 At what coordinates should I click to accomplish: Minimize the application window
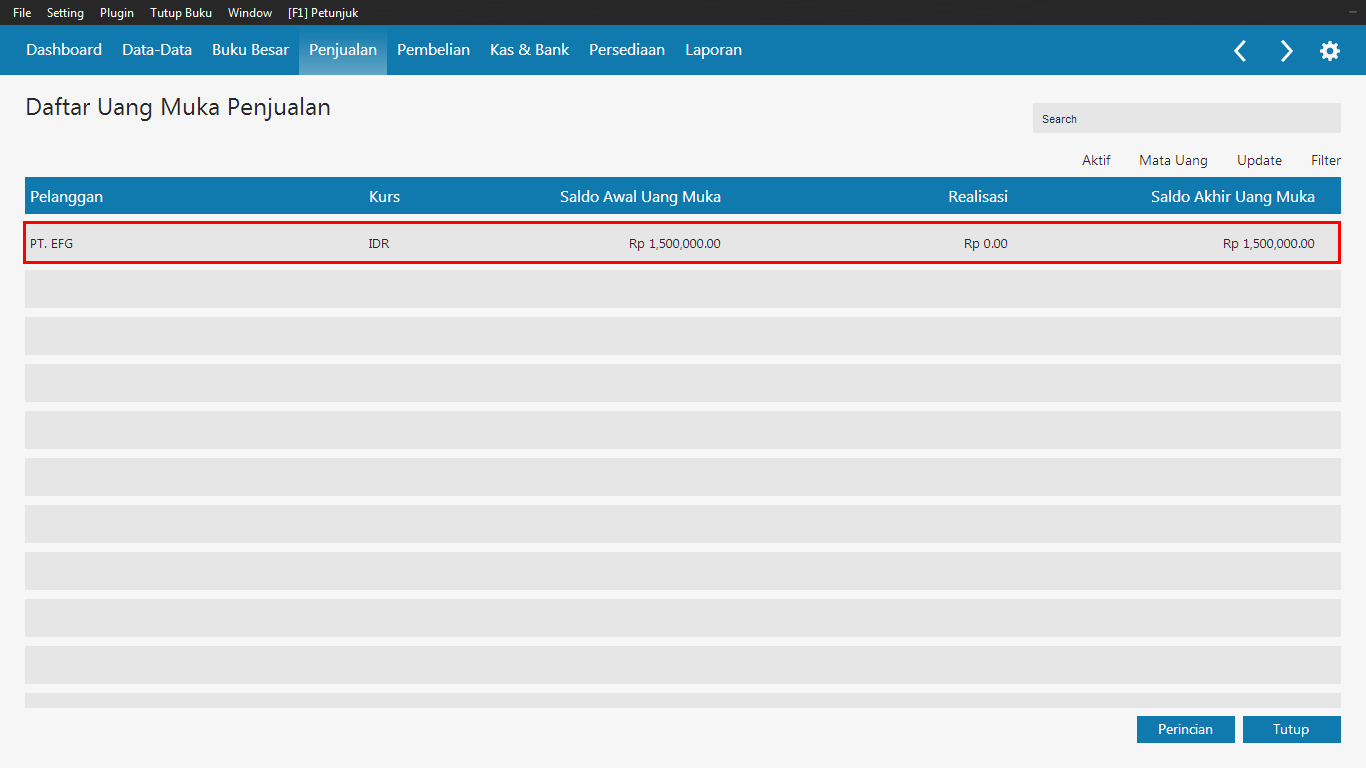pyautogui.click(x=1353, y=12)
